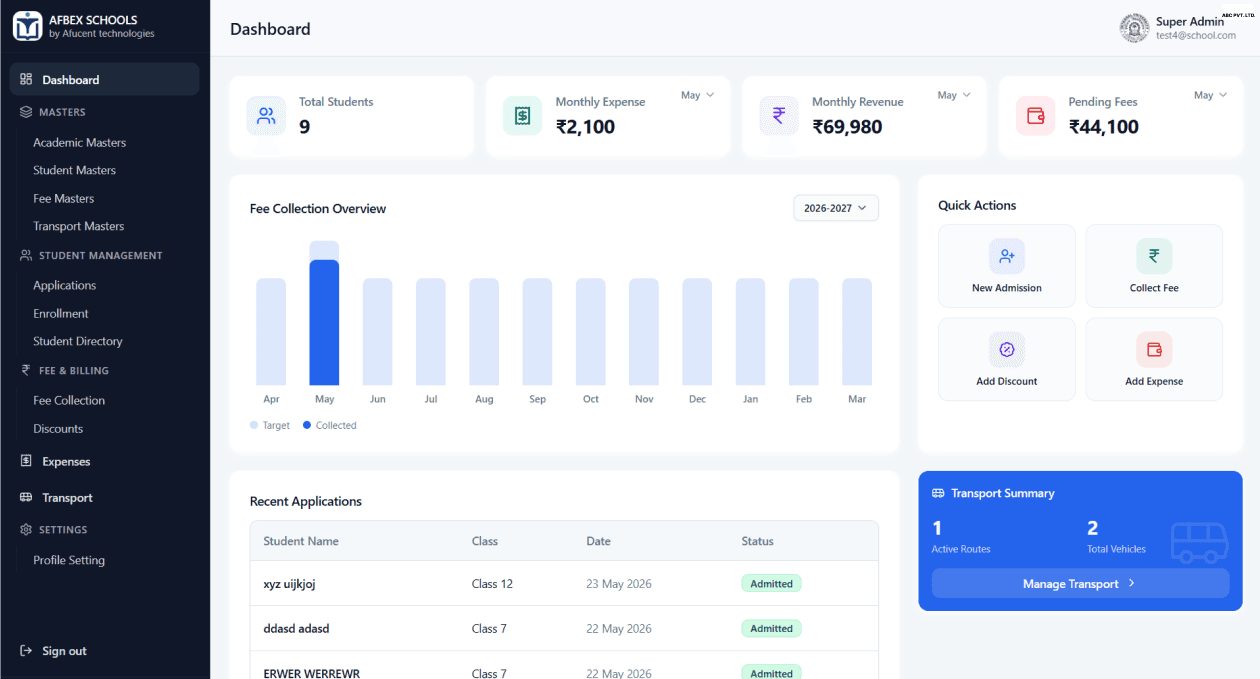Screen dimensions: 1260x679
Task: Click the Add Discount badge icon
Action: coord(1007,350)
